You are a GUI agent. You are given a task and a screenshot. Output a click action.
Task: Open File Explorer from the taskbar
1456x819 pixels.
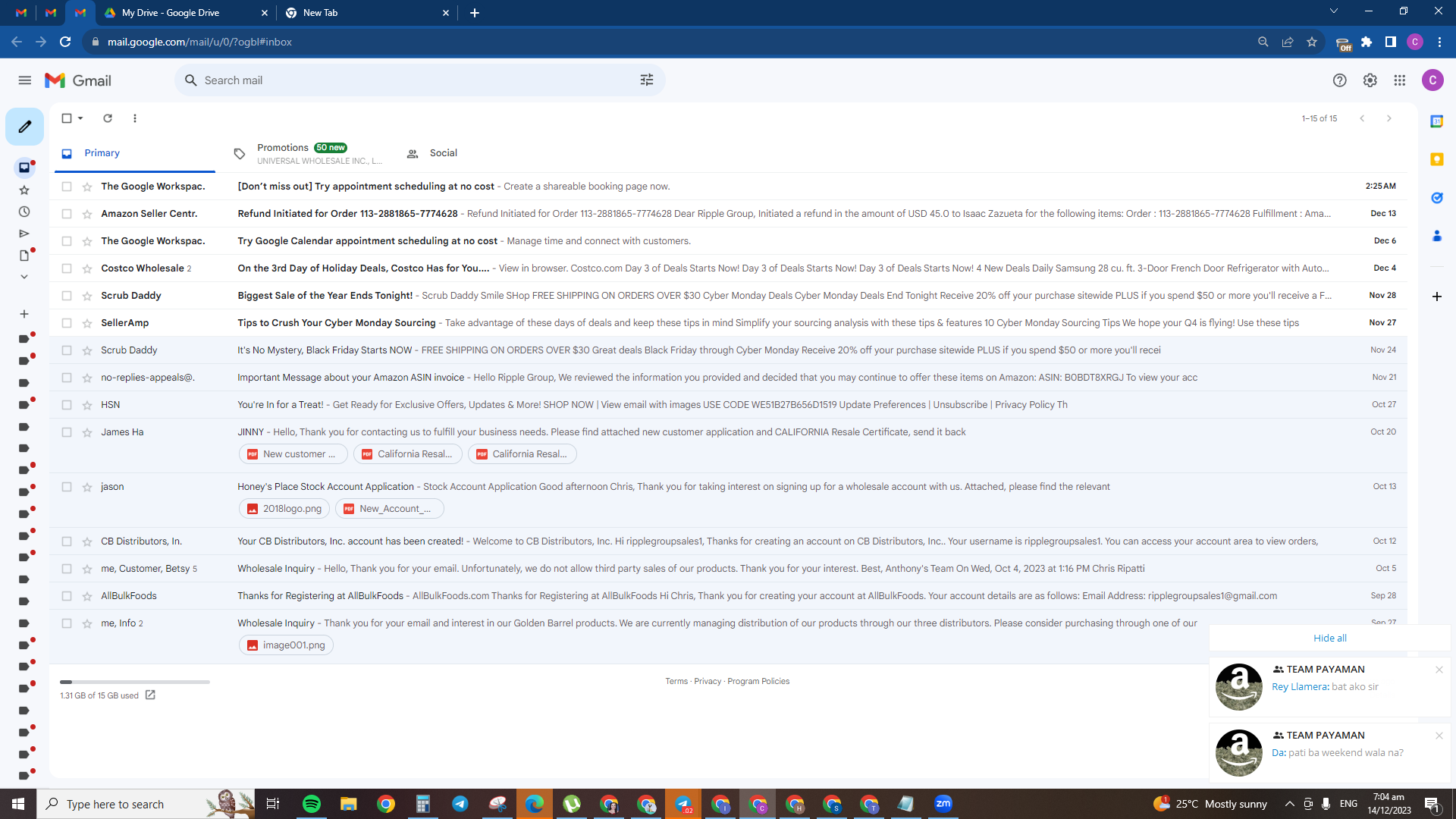tap(349, 804)
